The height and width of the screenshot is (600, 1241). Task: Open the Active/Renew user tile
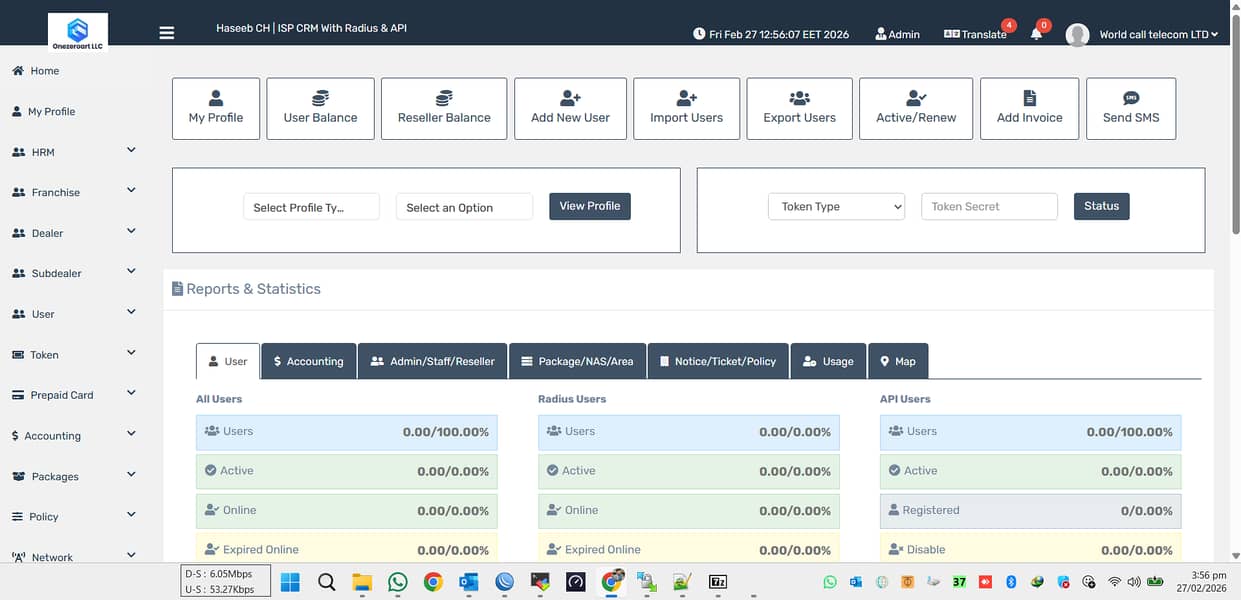pos(916,108)
